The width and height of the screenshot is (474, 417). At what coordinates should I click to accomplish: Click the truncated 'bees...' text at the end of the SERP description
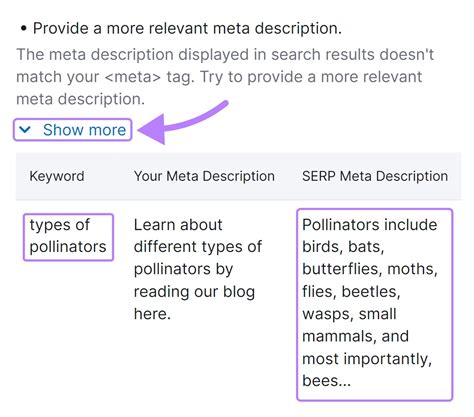(x=326, y=381)
